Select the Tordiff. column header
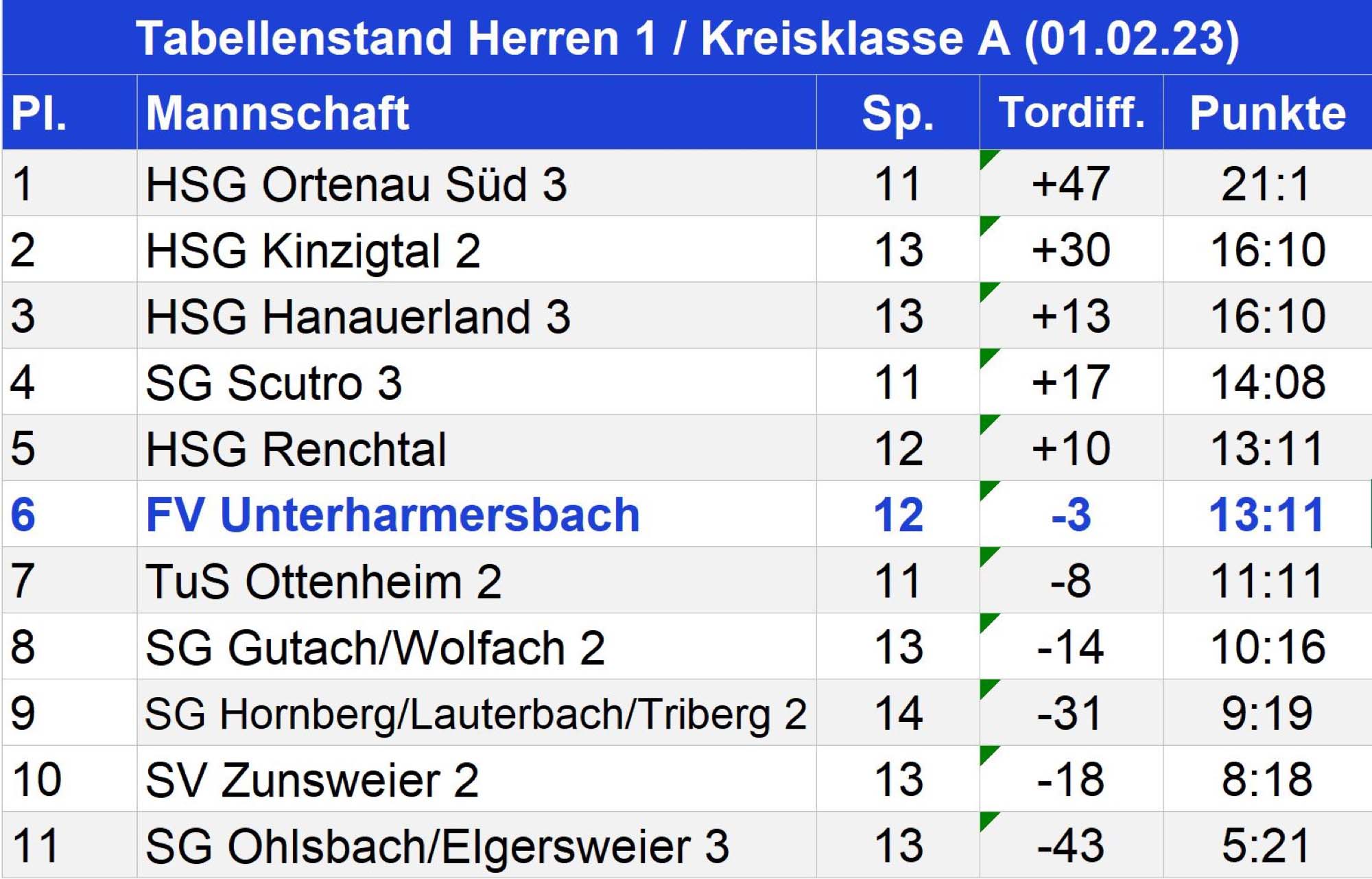The height and width of the screenshot is (879, 1372). click(1072, 113)
